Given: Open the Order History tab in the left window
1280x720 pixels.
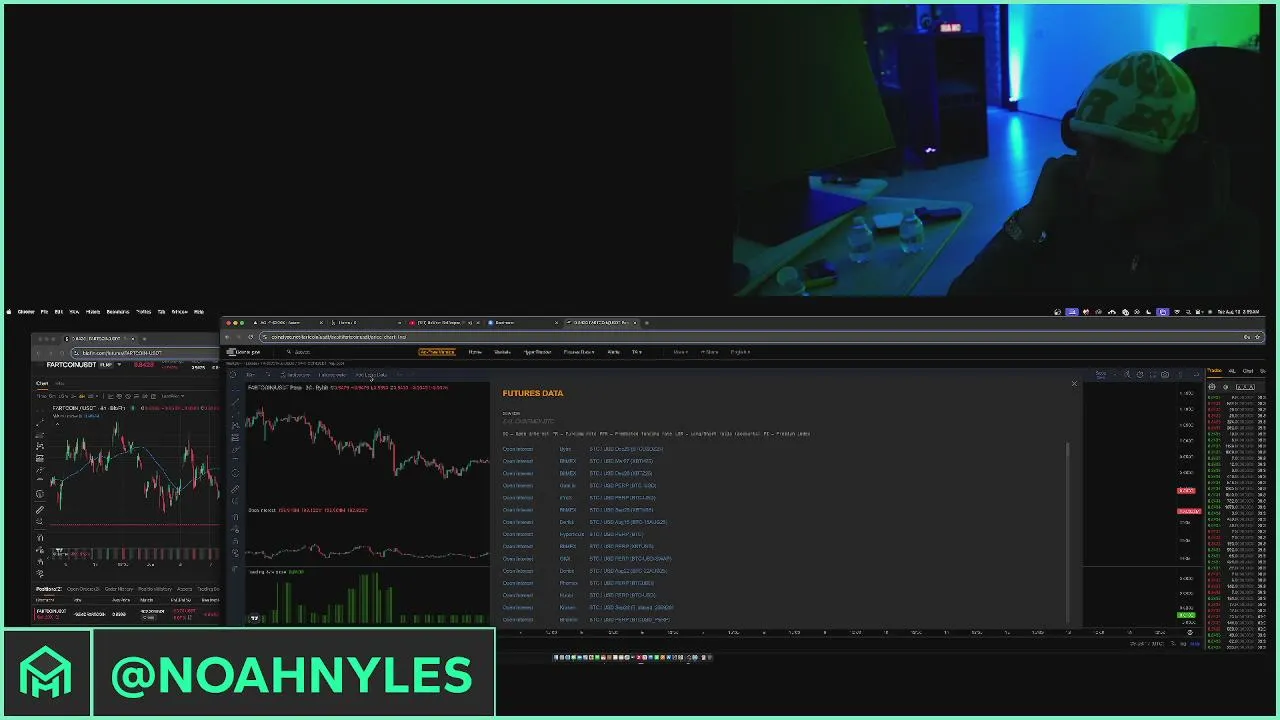Looking at the screenshot, I should (x=119, y=589).
